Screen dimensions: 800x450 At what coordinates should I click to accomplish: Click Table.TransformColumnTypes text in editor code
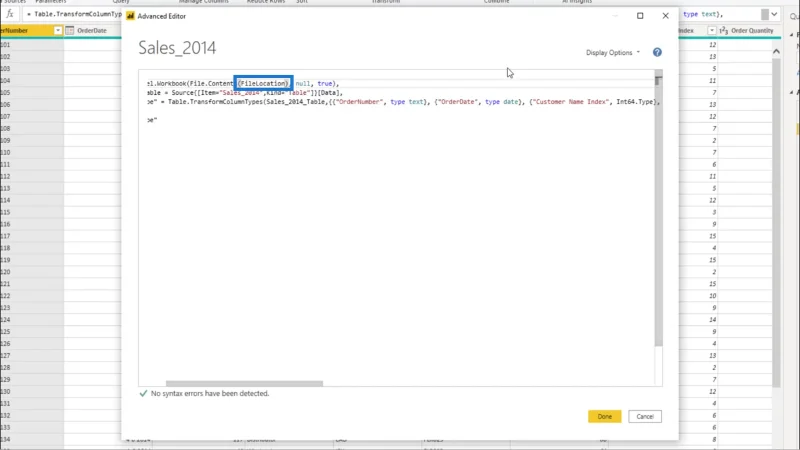(217, 102)
